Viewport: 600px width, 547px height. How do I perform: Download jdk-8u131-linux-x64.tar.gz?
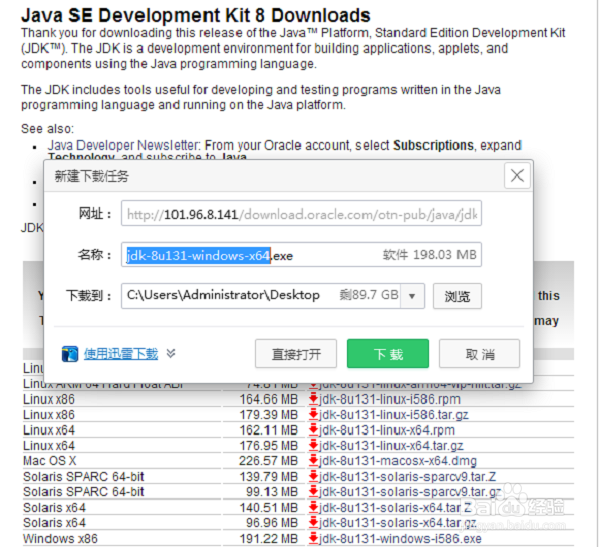click(x=391, y=446)
